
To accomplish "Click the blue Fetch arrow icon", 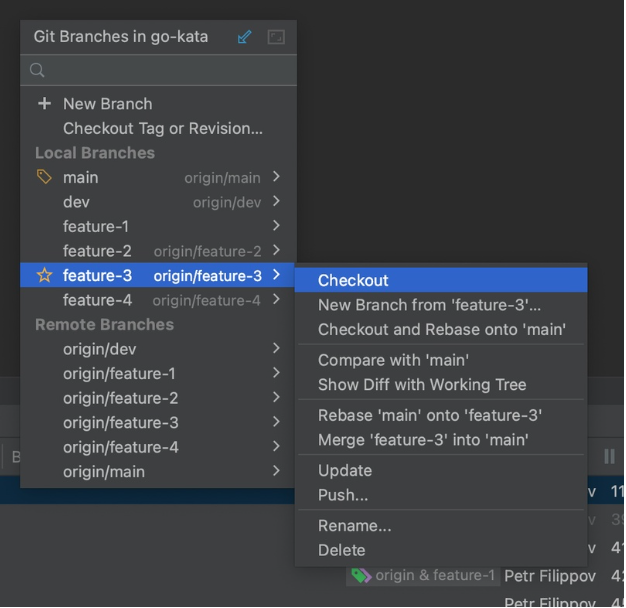I will pyautogui.click(x=245, y=37).
